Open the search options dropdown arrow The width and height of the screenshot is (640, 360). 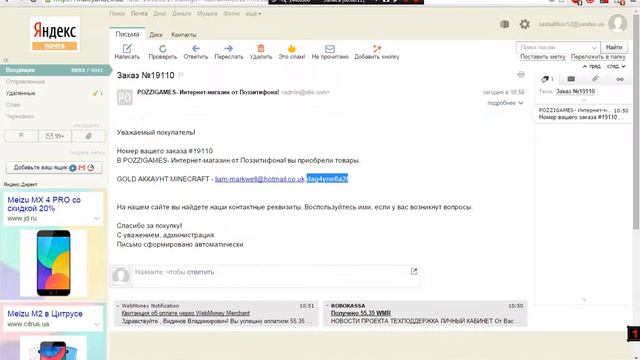tap(594, 48)
